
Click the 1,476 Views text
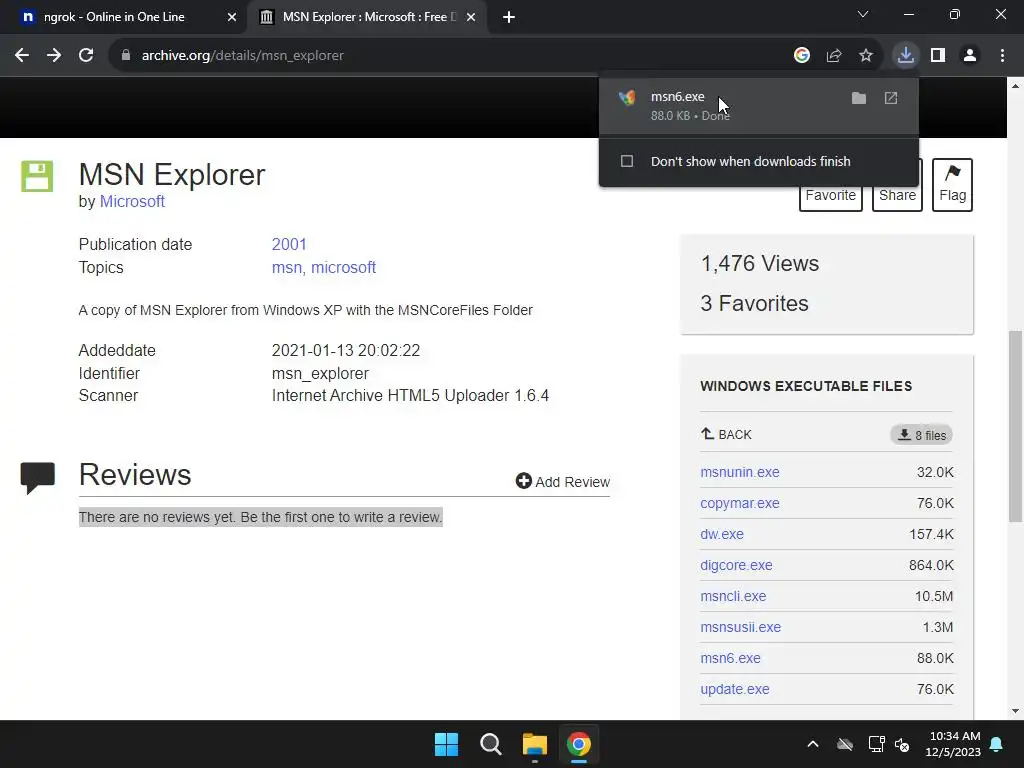[x=760, y=263]
